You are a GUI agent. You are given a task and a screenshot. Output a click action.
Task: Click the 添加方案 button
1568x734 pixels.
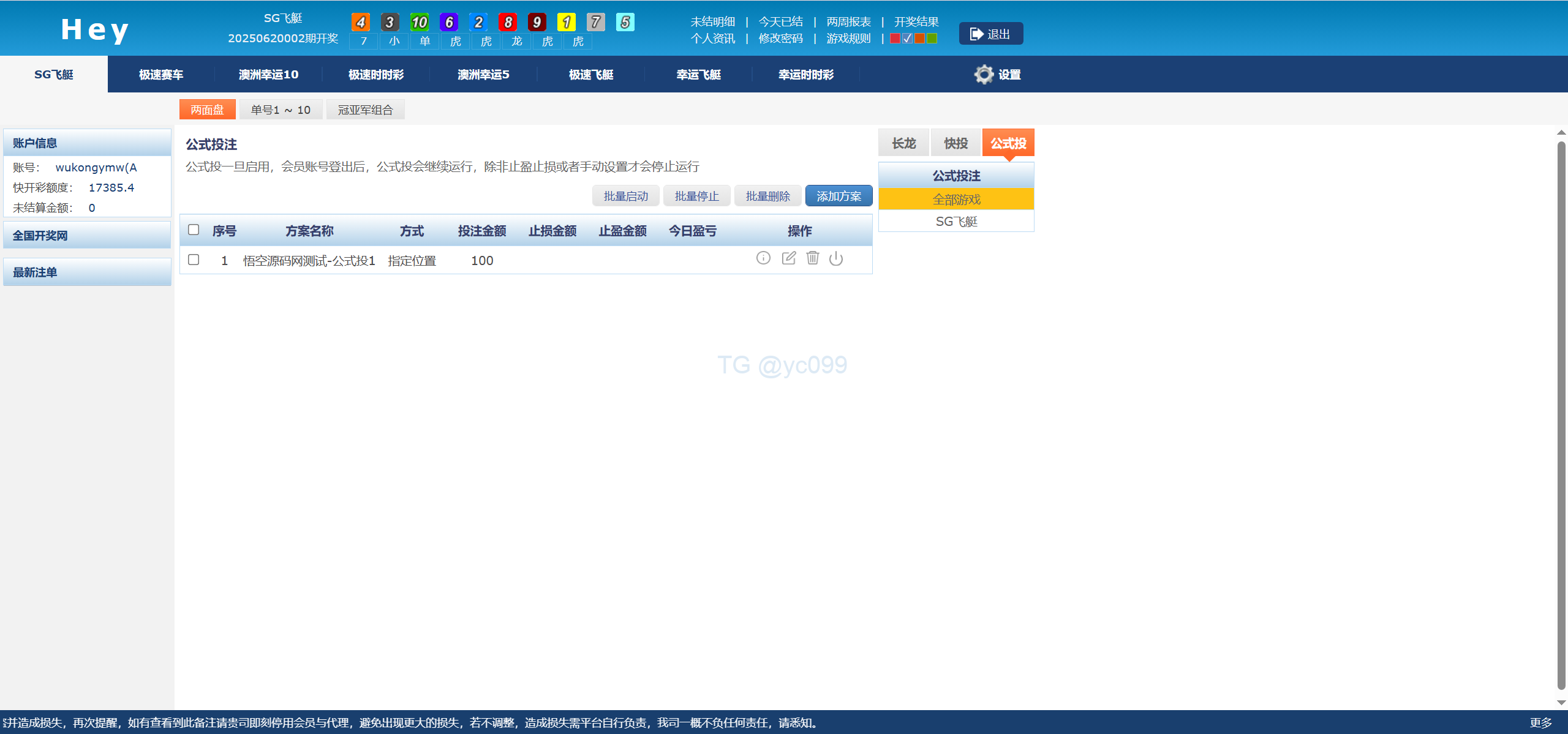[839, 197]
